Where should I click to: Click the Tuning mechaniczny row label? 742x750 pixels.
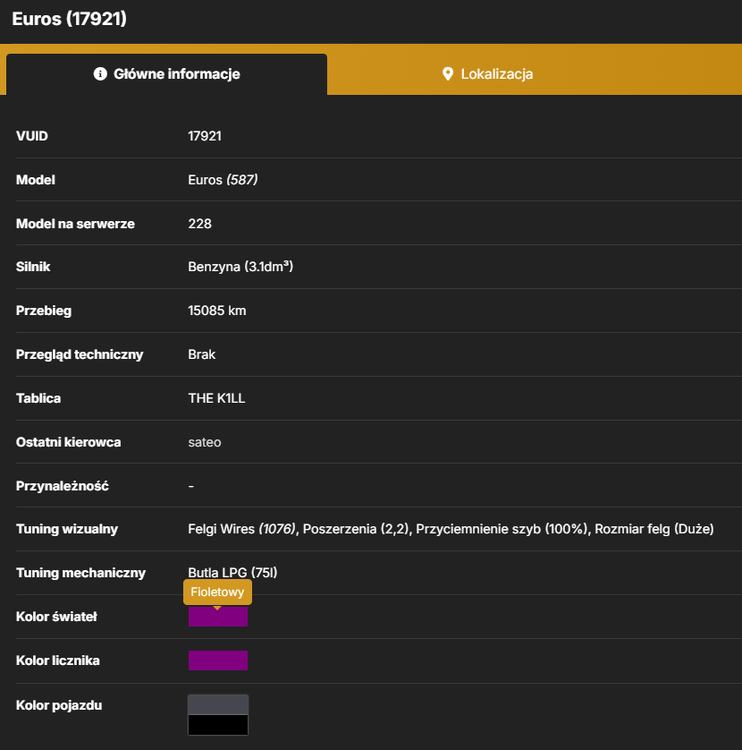pos(81,573)
